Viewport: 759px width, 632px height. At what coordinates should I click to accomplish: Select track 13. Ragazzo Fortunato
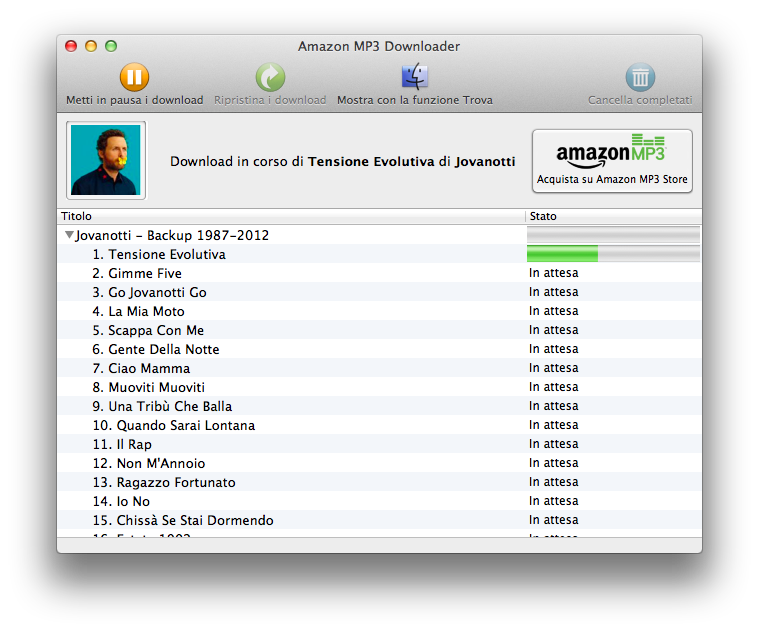(164, 483)
